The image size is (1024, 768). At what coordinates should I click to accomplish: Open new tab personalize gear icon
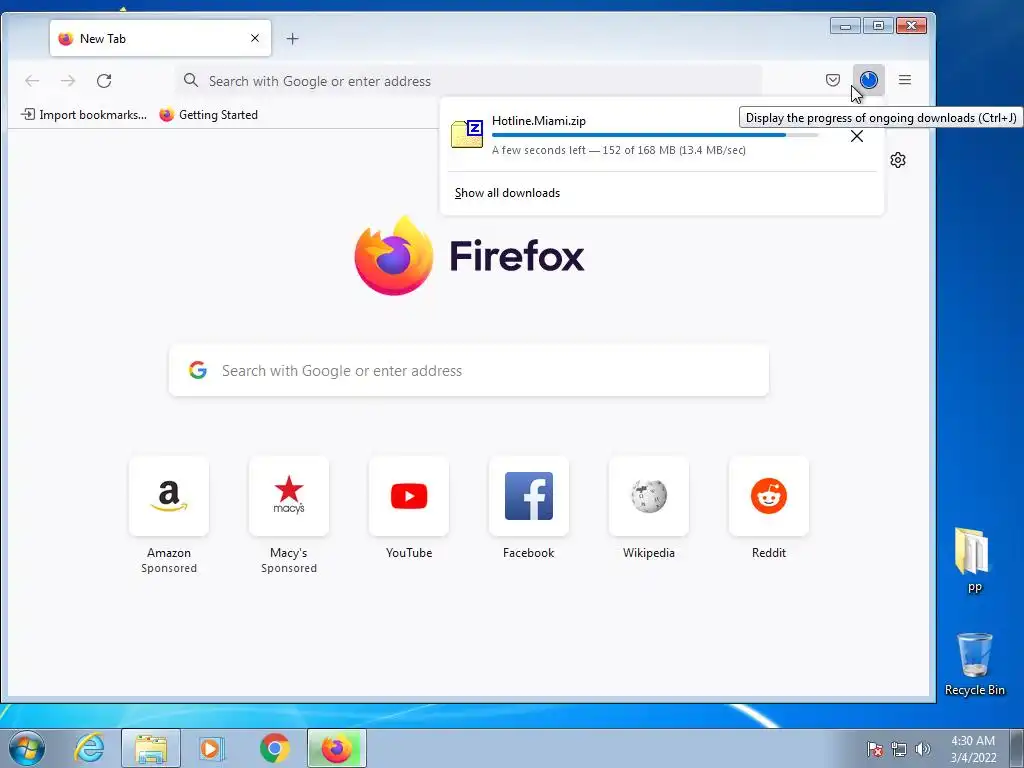(x=898, y=160)
